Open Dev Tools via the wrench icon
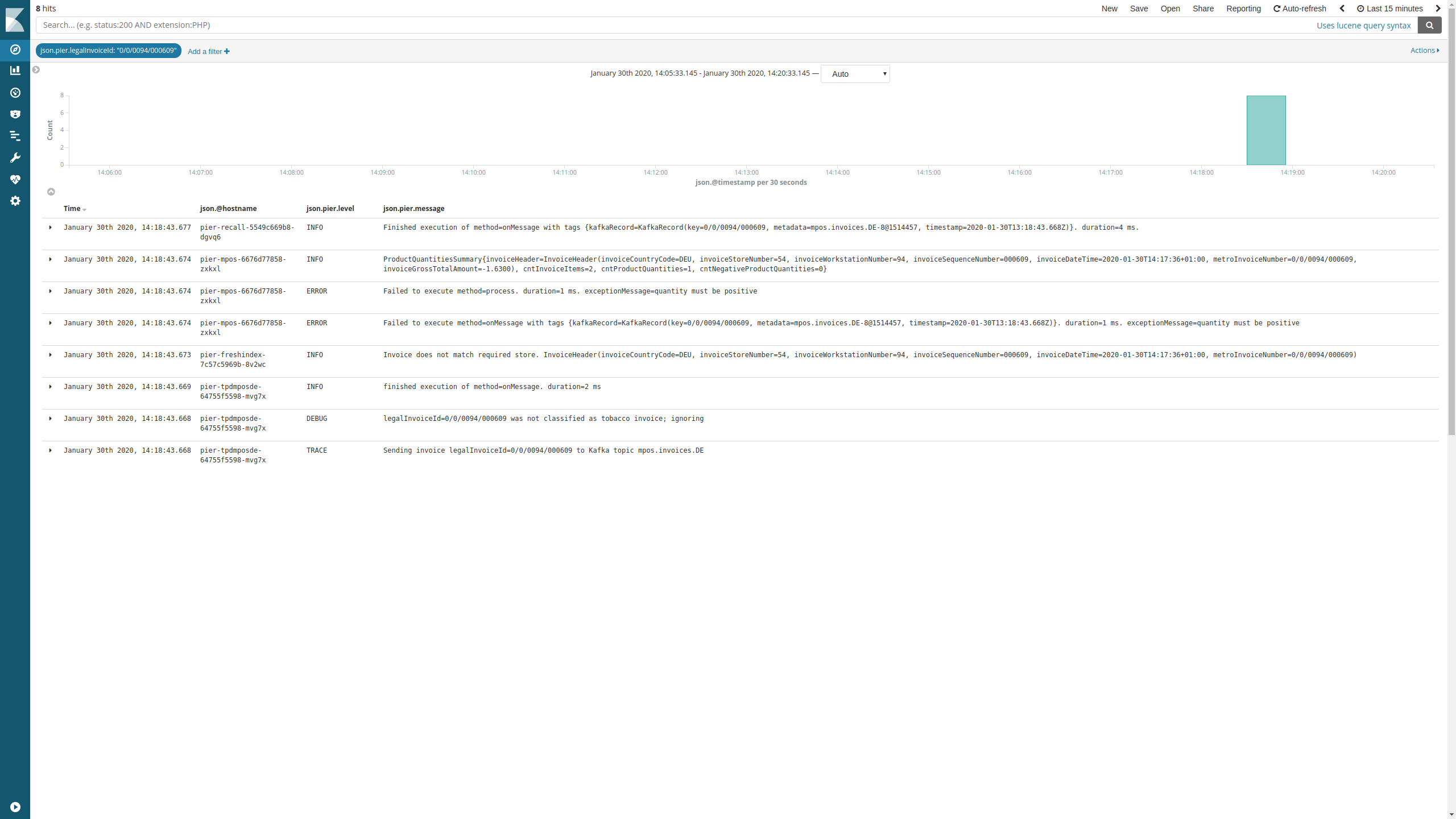The image size is (1456, 819). (15, 157)
